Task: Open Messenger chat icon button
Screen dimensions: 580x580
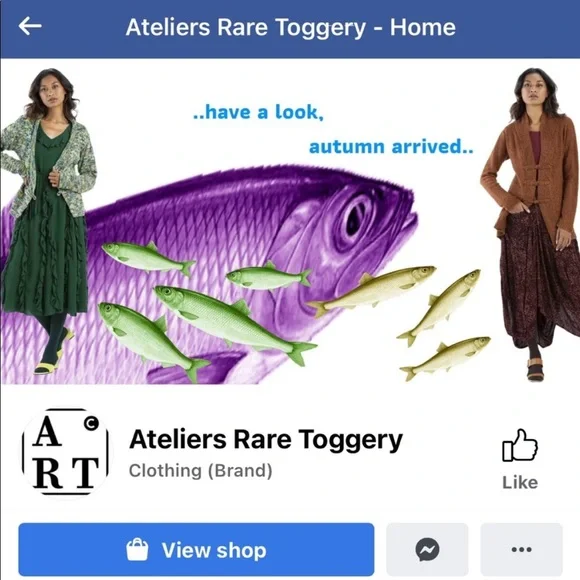Action: 427,549
